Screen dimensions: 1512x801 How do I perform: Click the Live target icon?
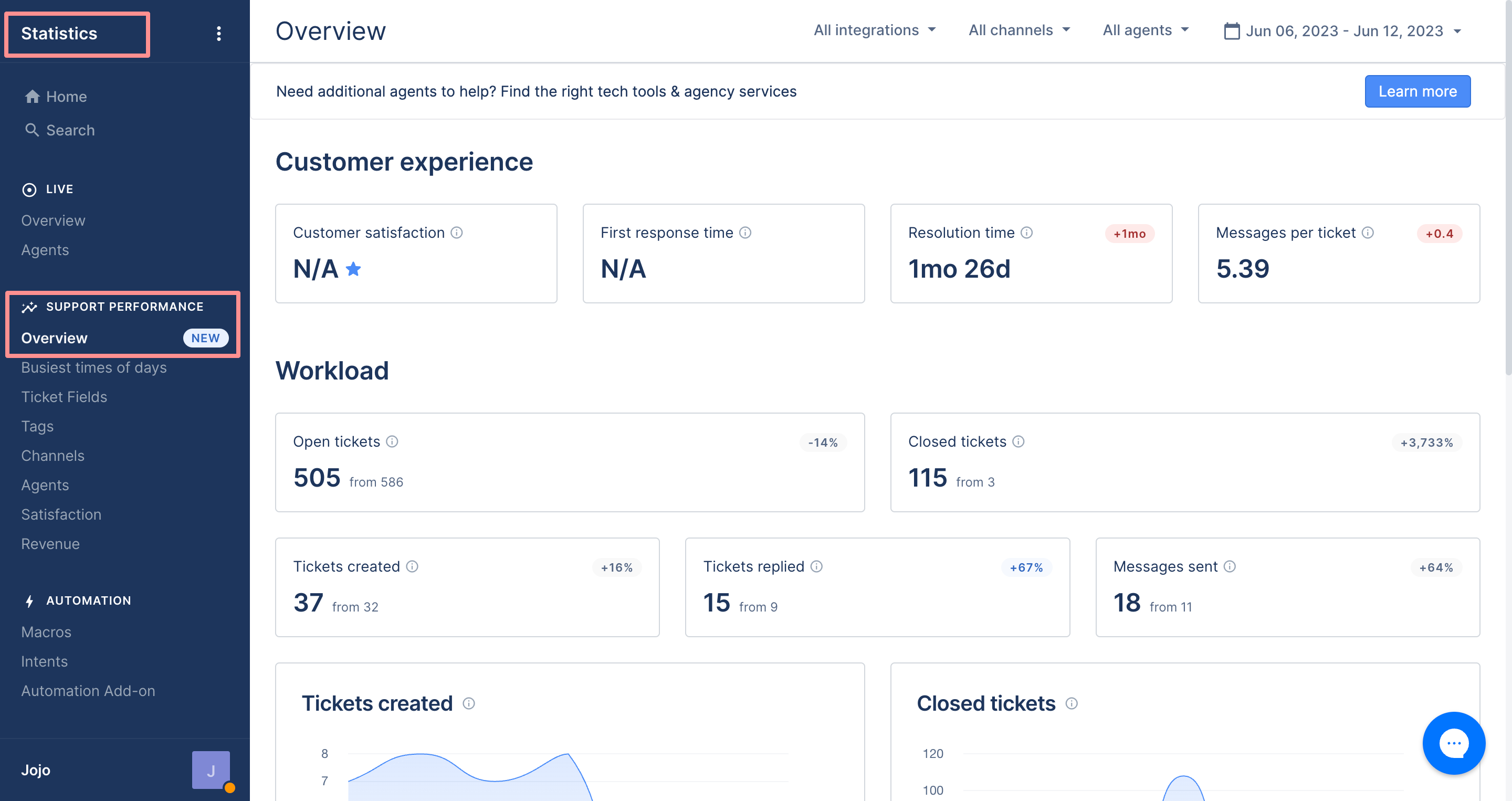pos(29,189)
